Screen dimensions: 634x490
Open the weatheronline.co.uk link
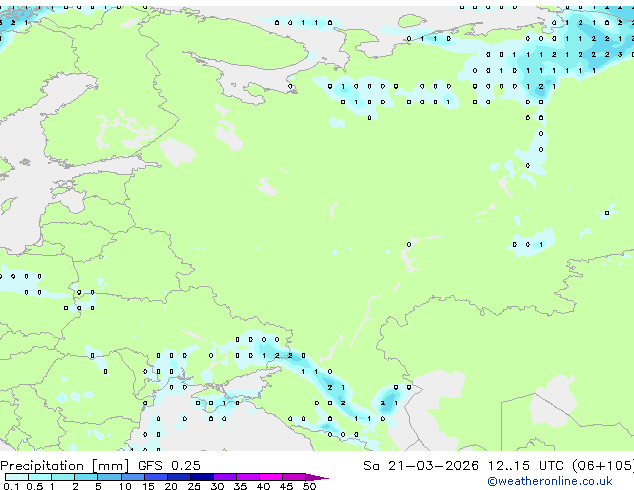click(550, 481)
